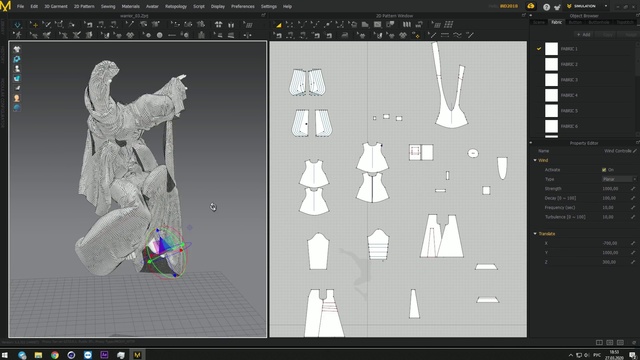
Task: Toggle the checkmark beside FABRIC 1
Action: (x=539, y=49)
